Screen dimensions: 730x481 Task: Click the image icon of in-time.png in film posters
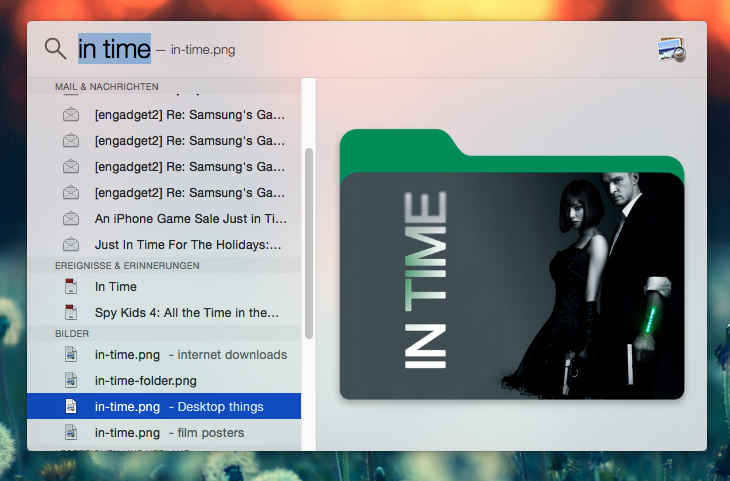tap(71, 433)
